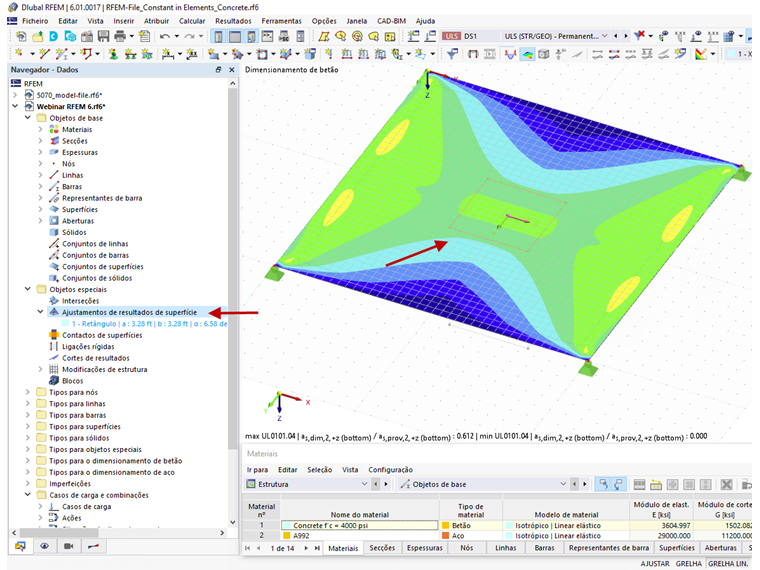Image resolution: width=760 pixels, height=570 pixels.
Task: Click the Dlubal cloud 'D' icon
Action: point(54,36)
